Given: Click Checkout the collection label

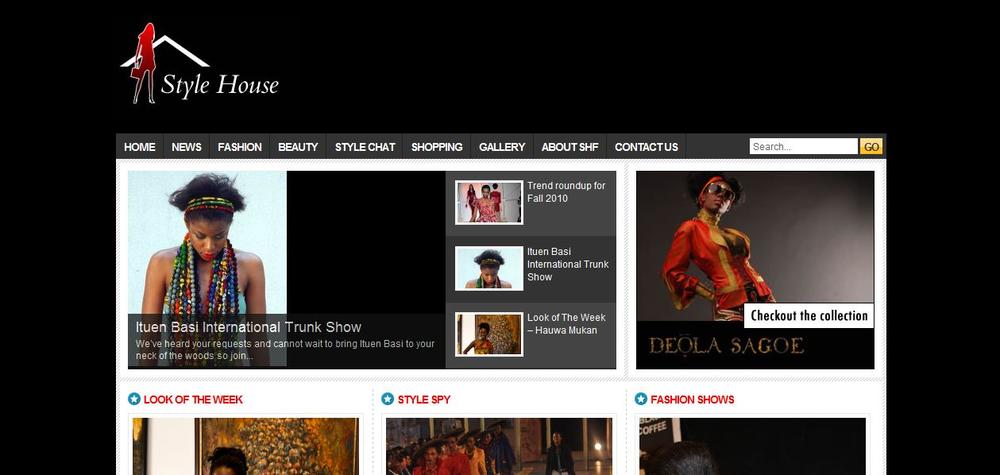Looking at the screenshot, I should 809,316.
